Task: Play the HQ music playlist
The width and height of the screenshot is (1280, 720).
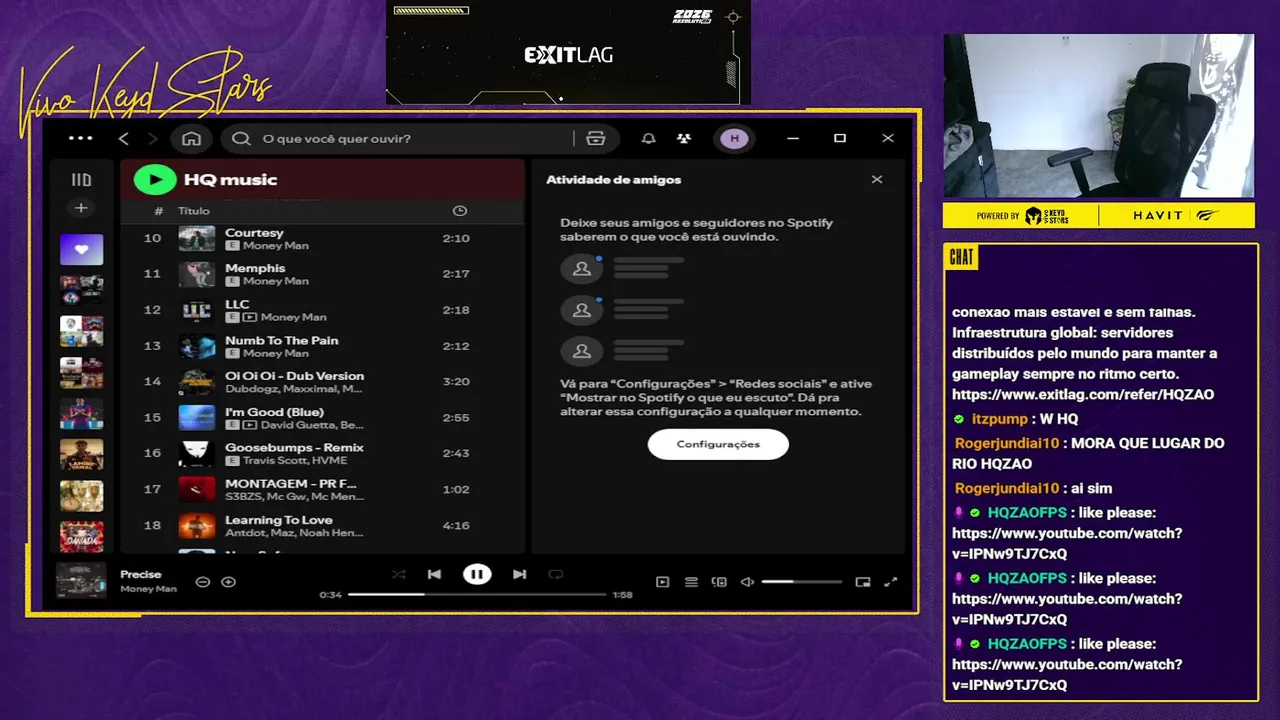Action: (155, 179)
